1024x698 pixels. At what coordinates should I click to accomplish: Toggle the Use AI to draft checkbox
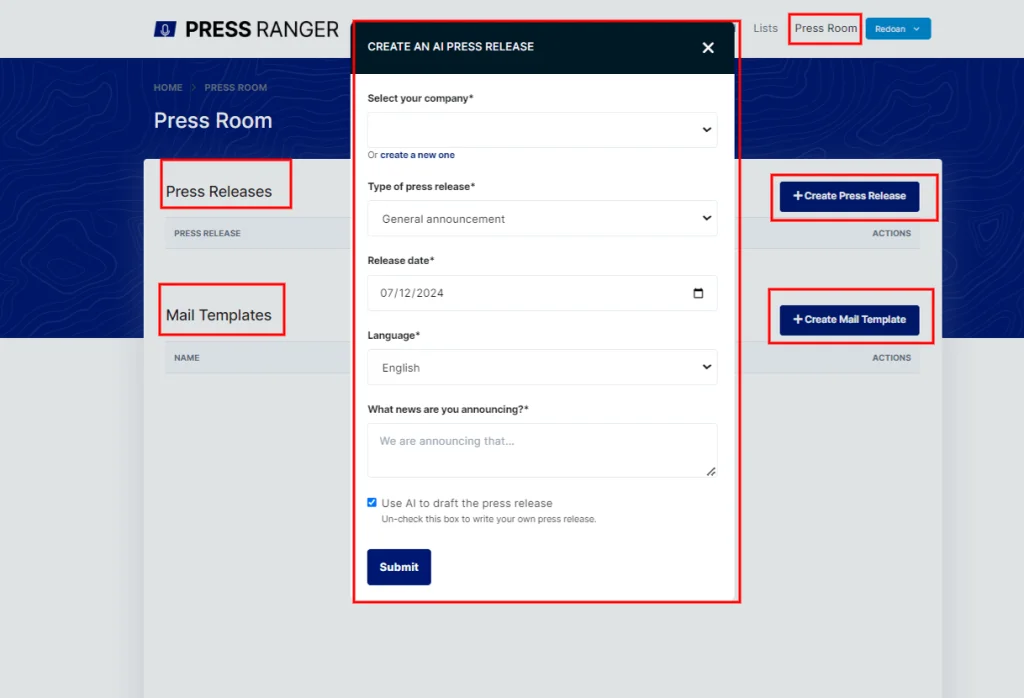click(x=372, y=503)
